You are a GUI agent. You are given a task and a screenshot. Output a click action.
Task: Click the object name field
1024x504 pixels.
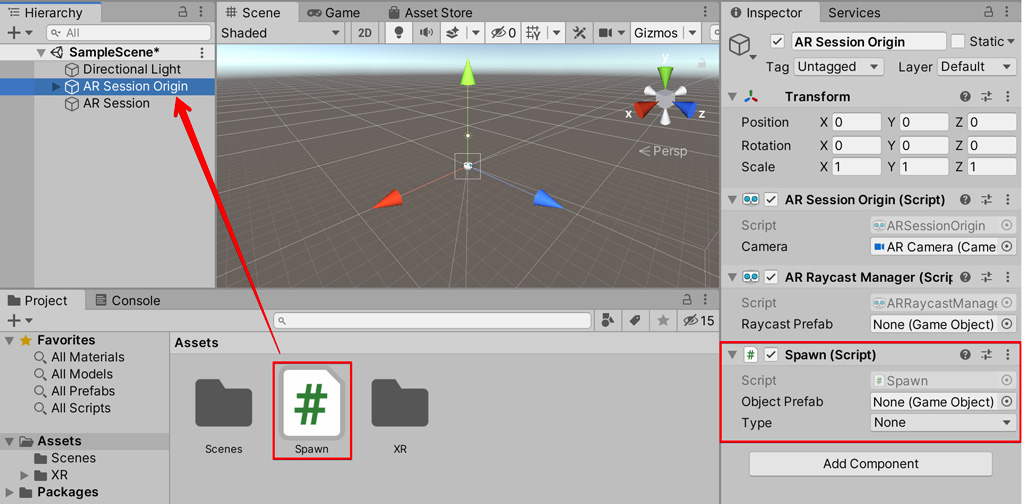click(x=869, y=41)
